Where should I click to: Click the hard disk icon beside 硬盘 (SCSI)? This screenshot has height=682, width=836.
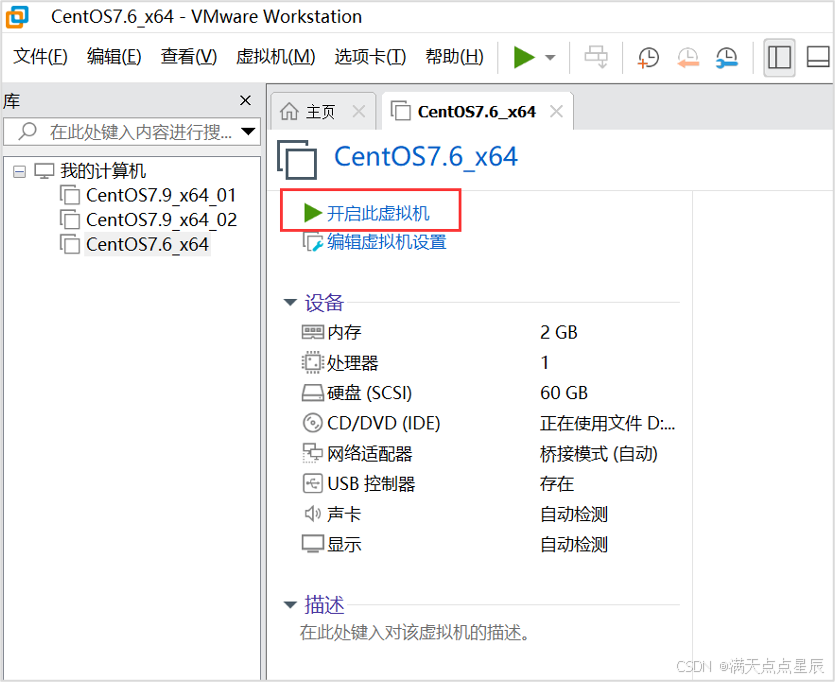[x=312, y=393]
